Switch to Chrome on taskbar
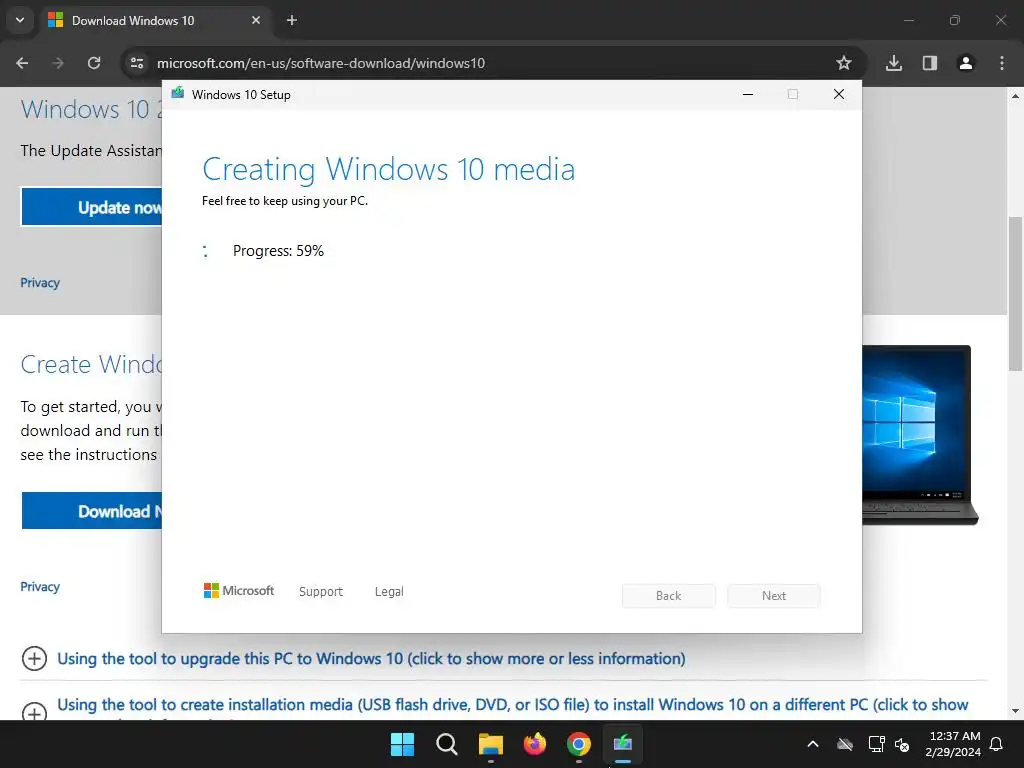The image size is (1024, 768). tap(579, 744)
